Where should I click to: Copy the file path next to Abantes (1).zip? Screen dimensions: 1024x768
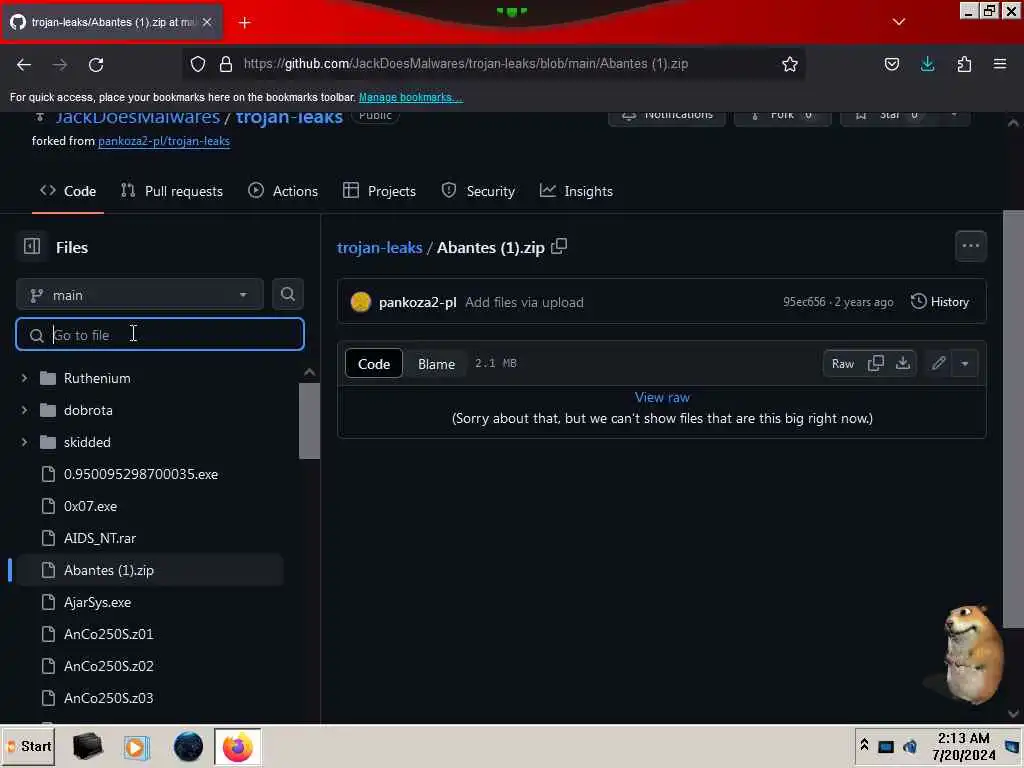pos(559,247)
